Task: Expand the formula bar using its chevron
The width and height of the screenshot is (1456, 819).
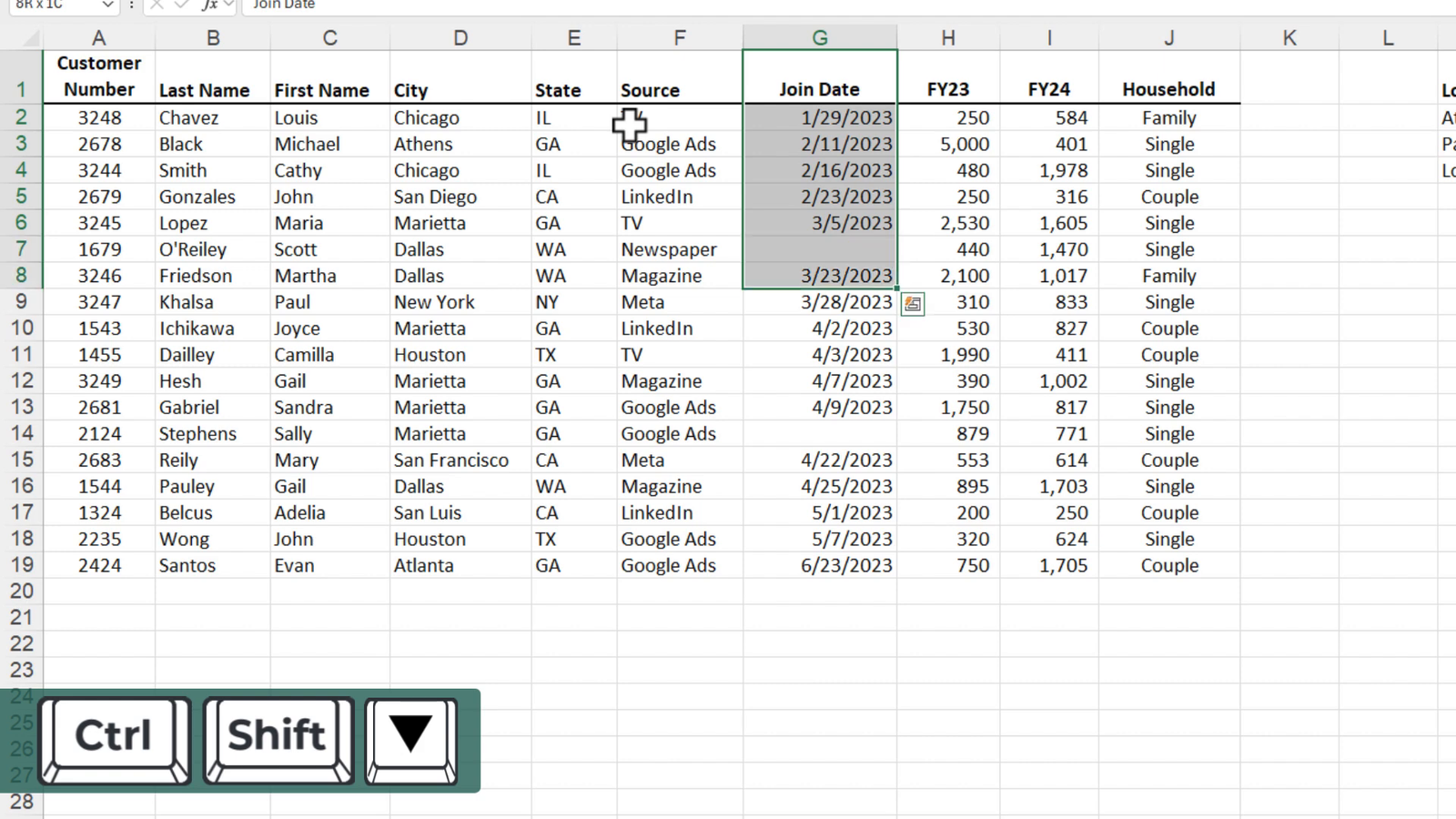Action: 230,5
